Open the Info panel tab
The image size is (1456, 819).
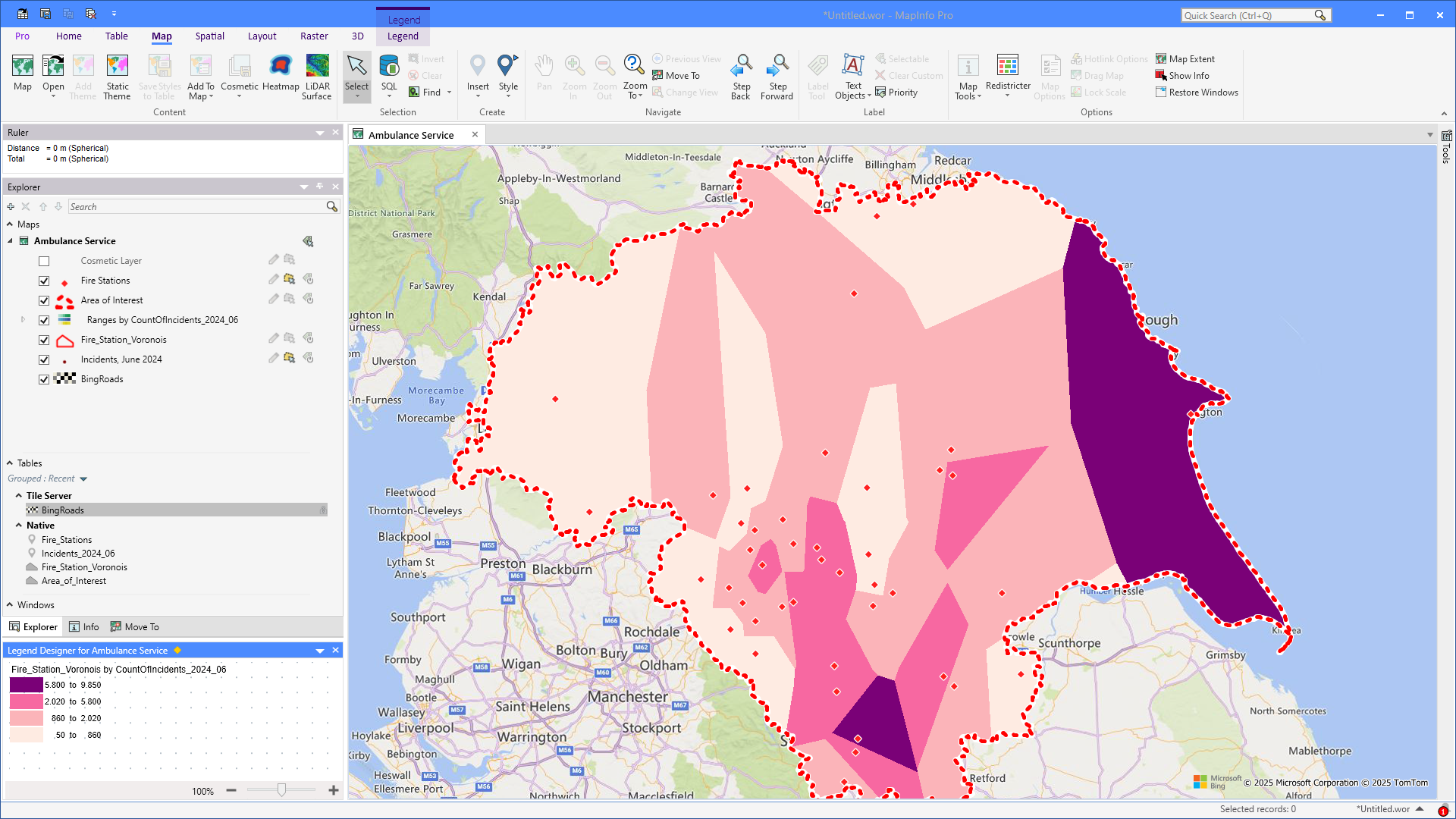point(84,627)
